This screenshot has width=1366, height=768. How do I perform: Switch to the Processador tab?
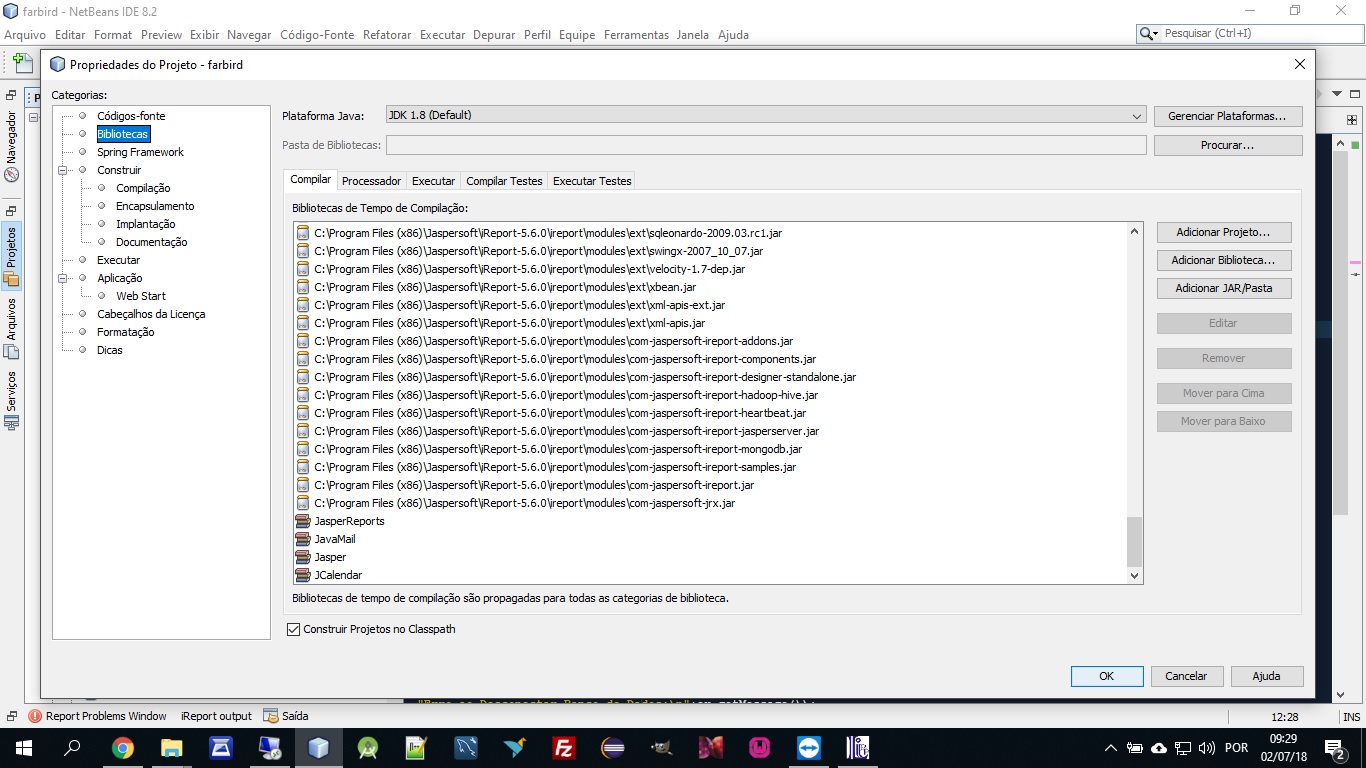click(371, 181)
